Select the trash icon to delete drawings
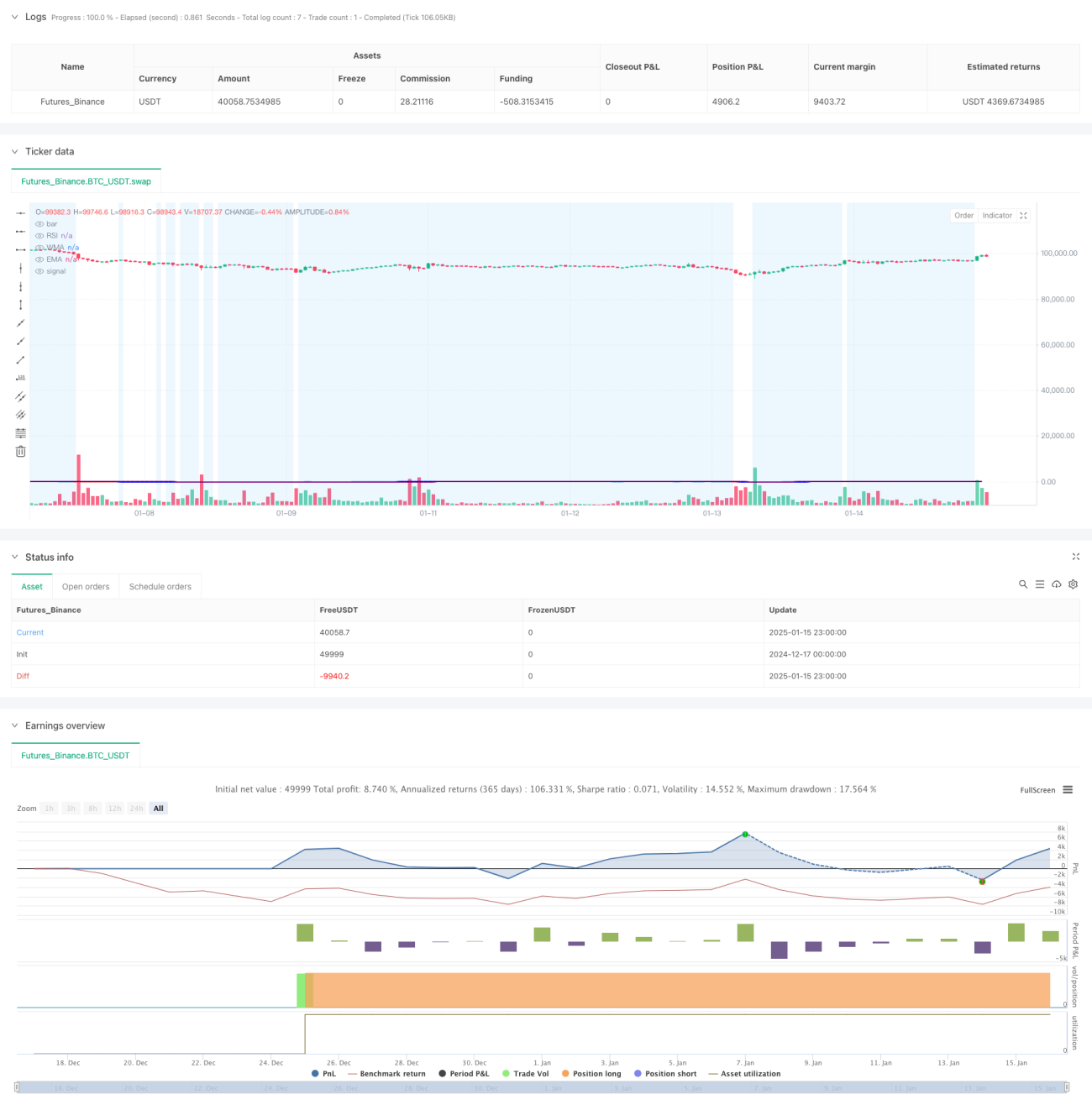 [21, 452]
